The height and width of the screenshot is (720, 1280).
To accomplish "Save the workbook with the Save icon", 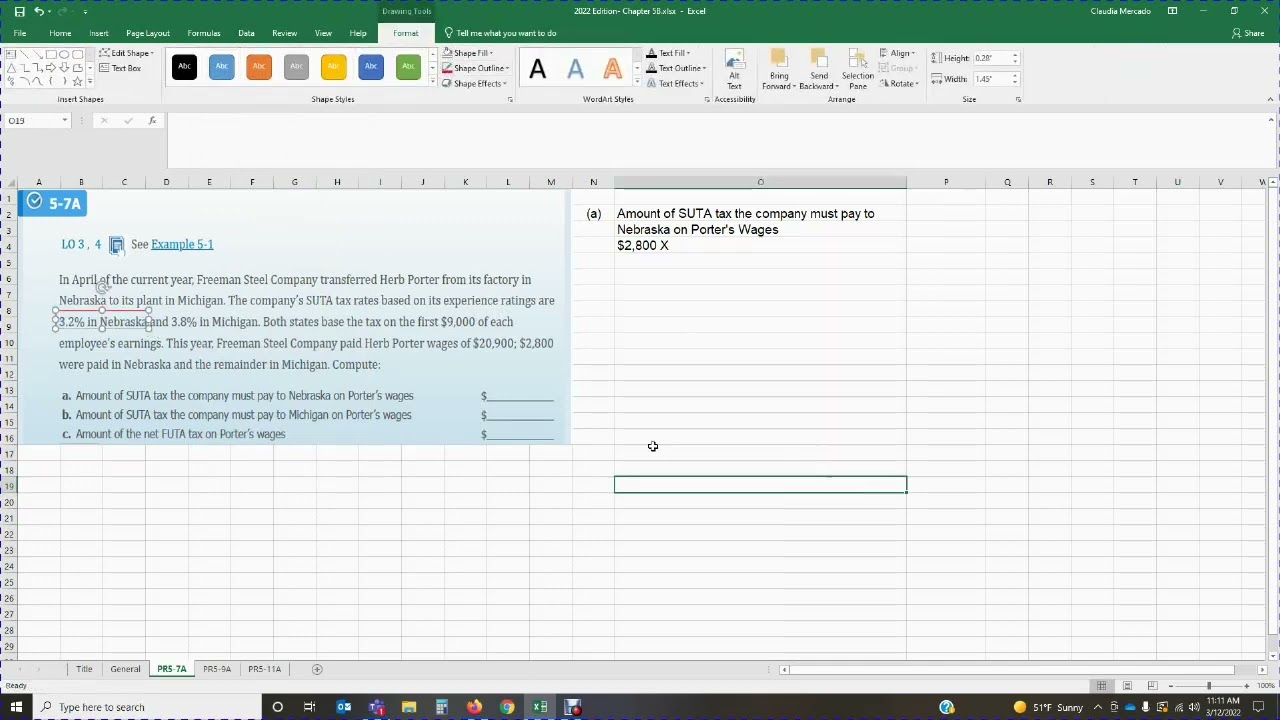I will click(x=19, y=11).
